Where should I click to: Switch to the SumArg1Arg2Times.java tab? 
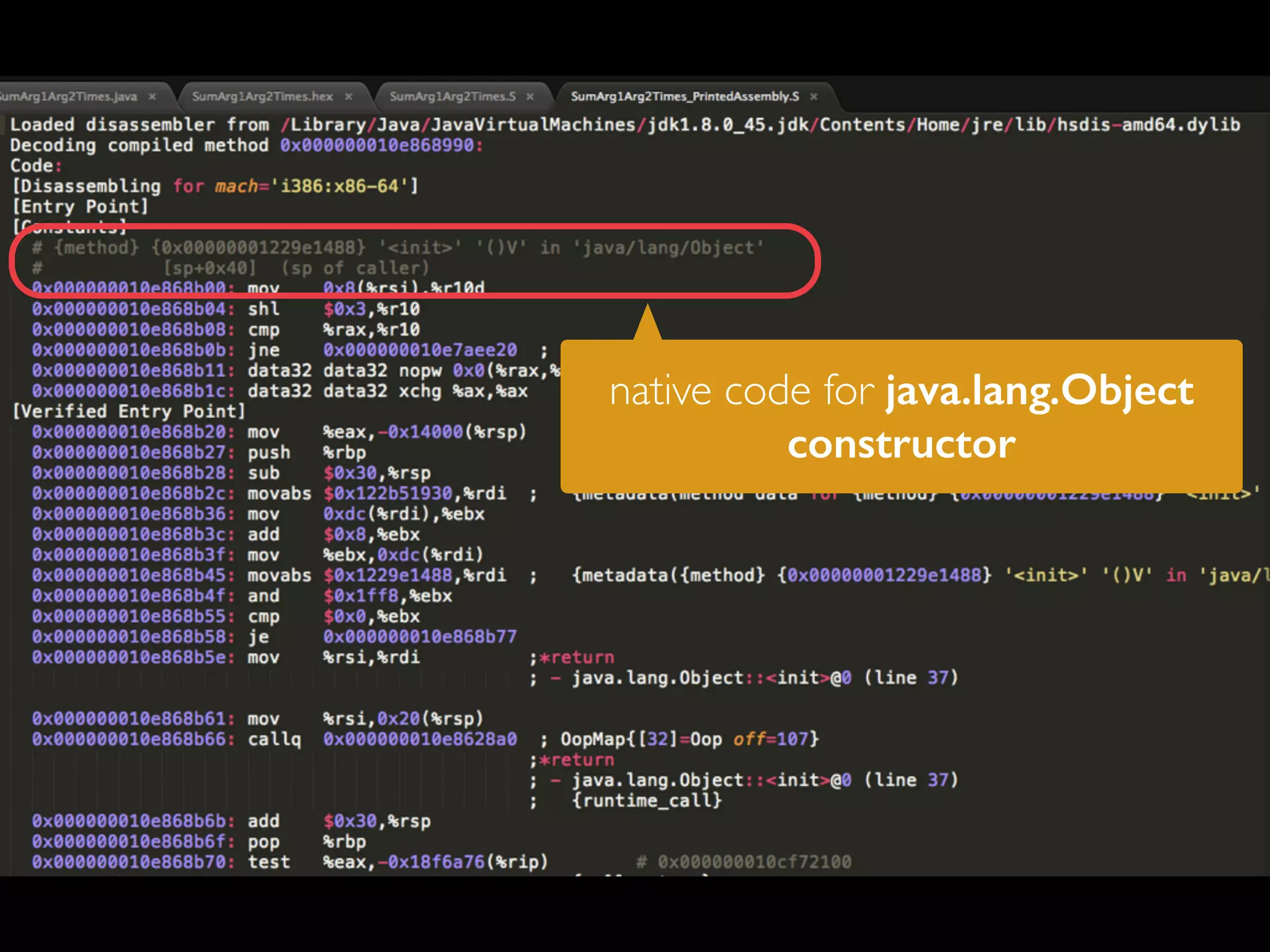click(68, 97)
